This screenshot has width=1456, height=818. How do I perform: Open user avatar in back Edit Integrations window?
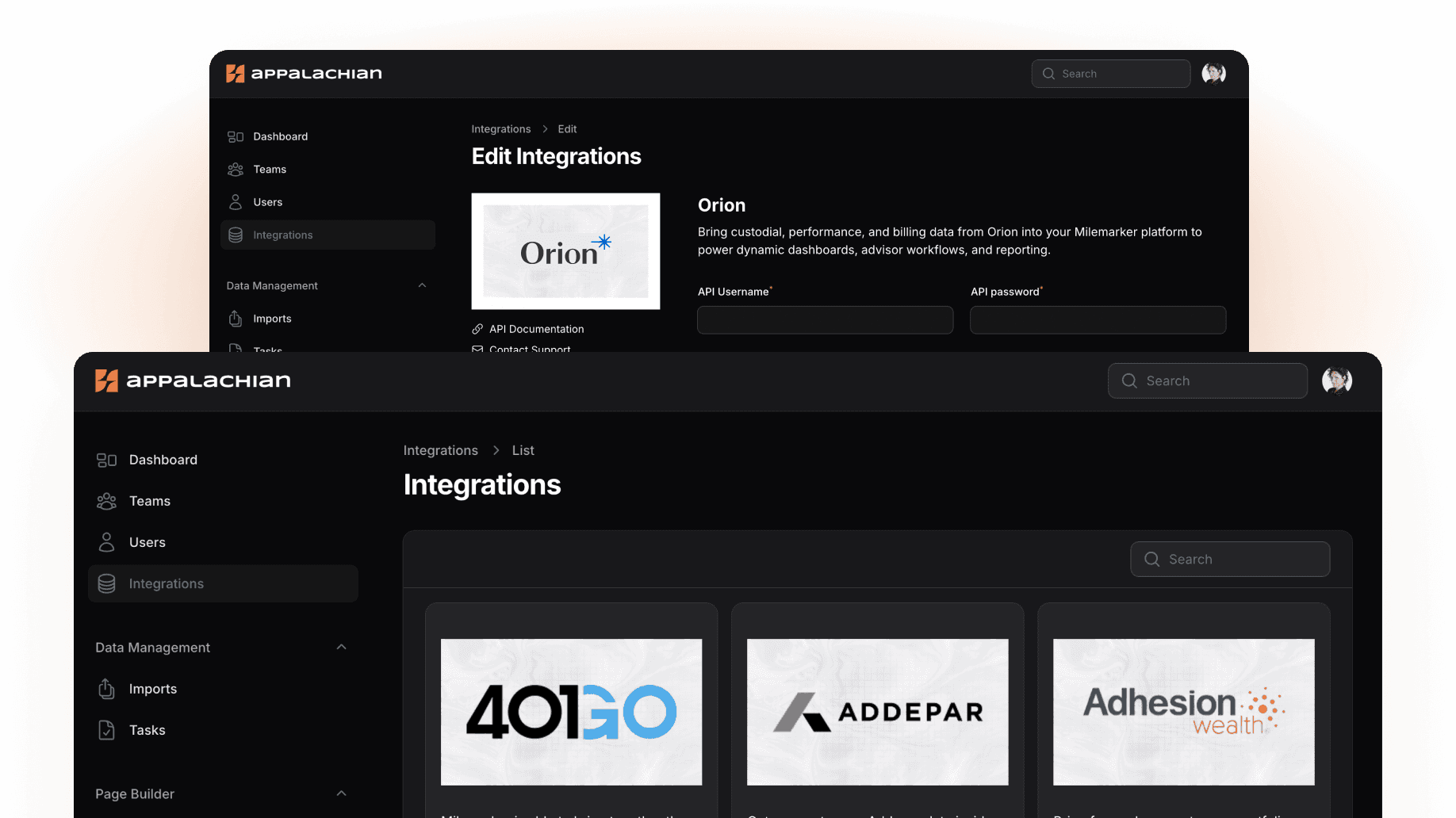(1214, 74)
